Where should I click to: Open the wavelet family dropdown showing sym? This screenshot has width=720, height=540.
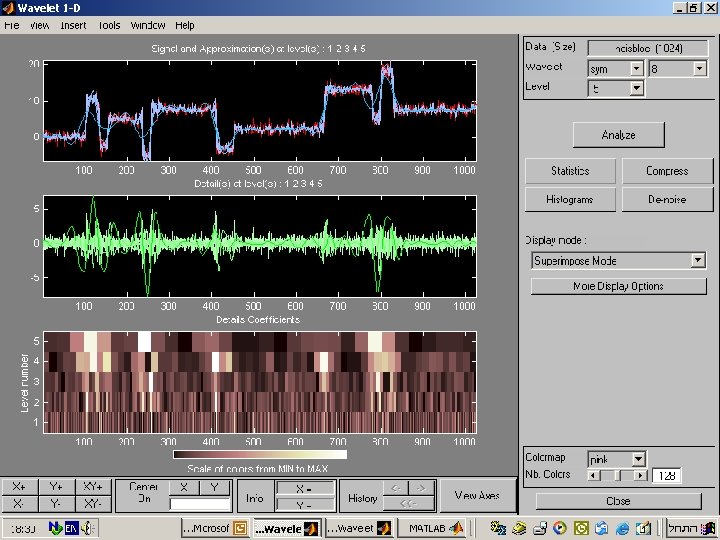point(615,69)
